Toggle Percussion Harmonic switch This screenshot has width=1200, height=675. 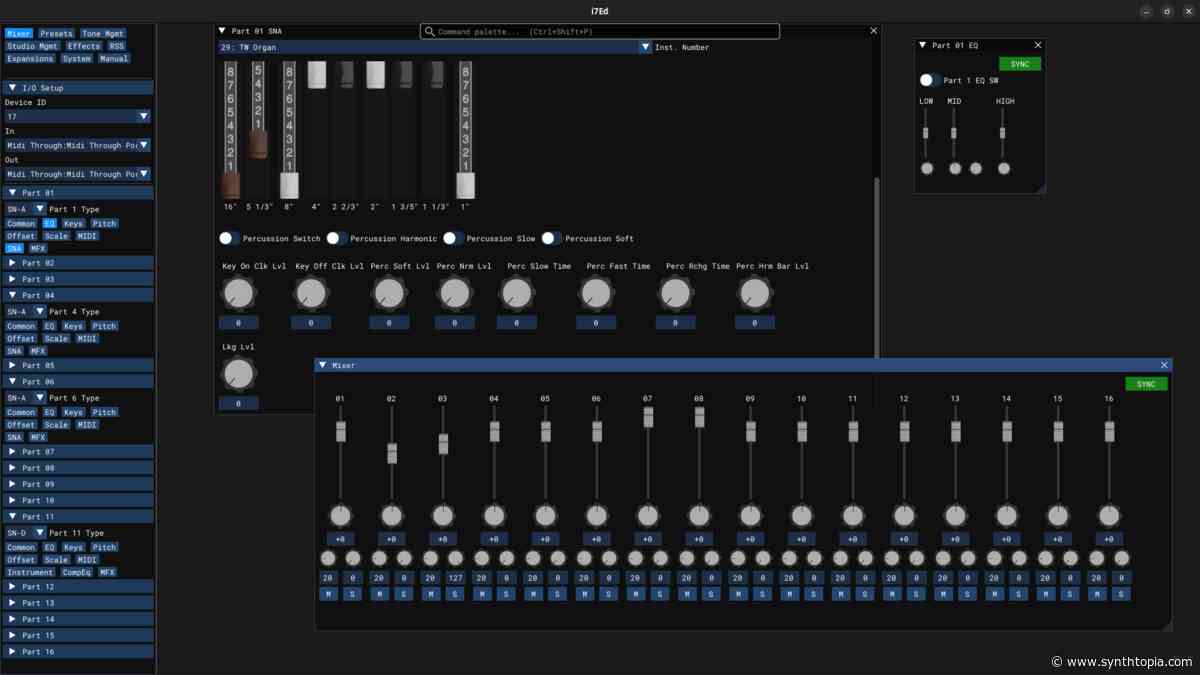337,238
